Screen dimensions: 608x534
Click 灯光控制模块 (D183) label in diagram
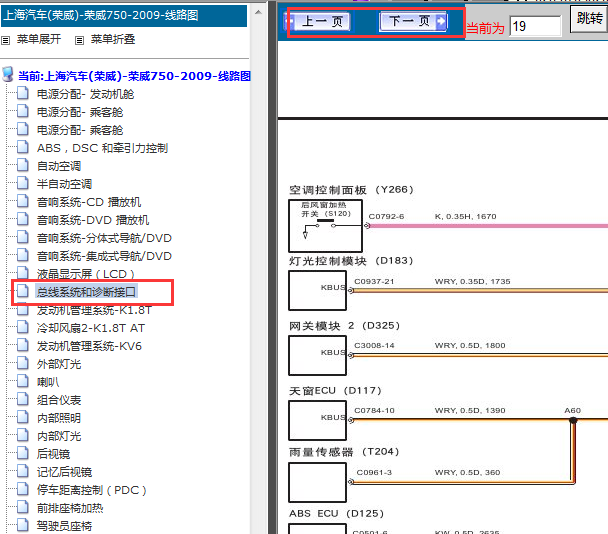351,261
